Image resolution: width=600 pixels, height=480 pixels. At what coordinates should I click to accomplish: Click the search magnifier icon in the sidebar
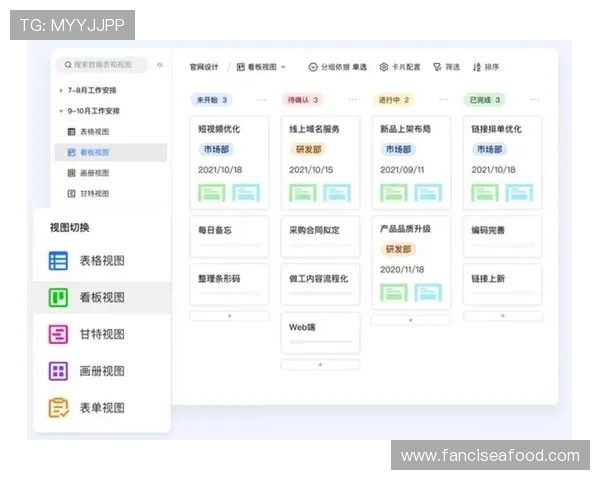coord(68,64)
